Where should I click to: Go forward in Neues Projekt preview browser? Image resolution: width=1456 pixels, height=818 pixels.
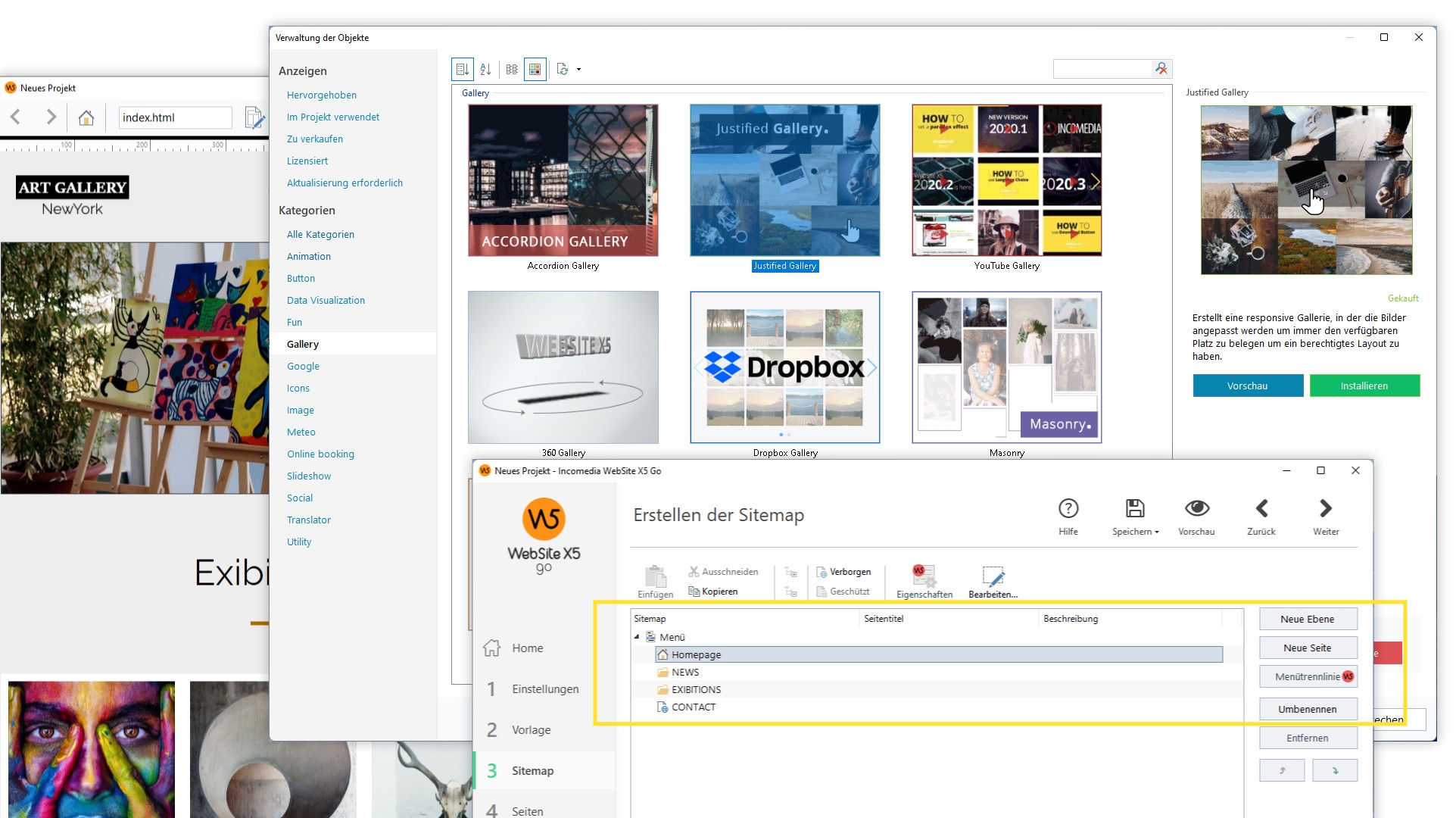pos(51,117)
